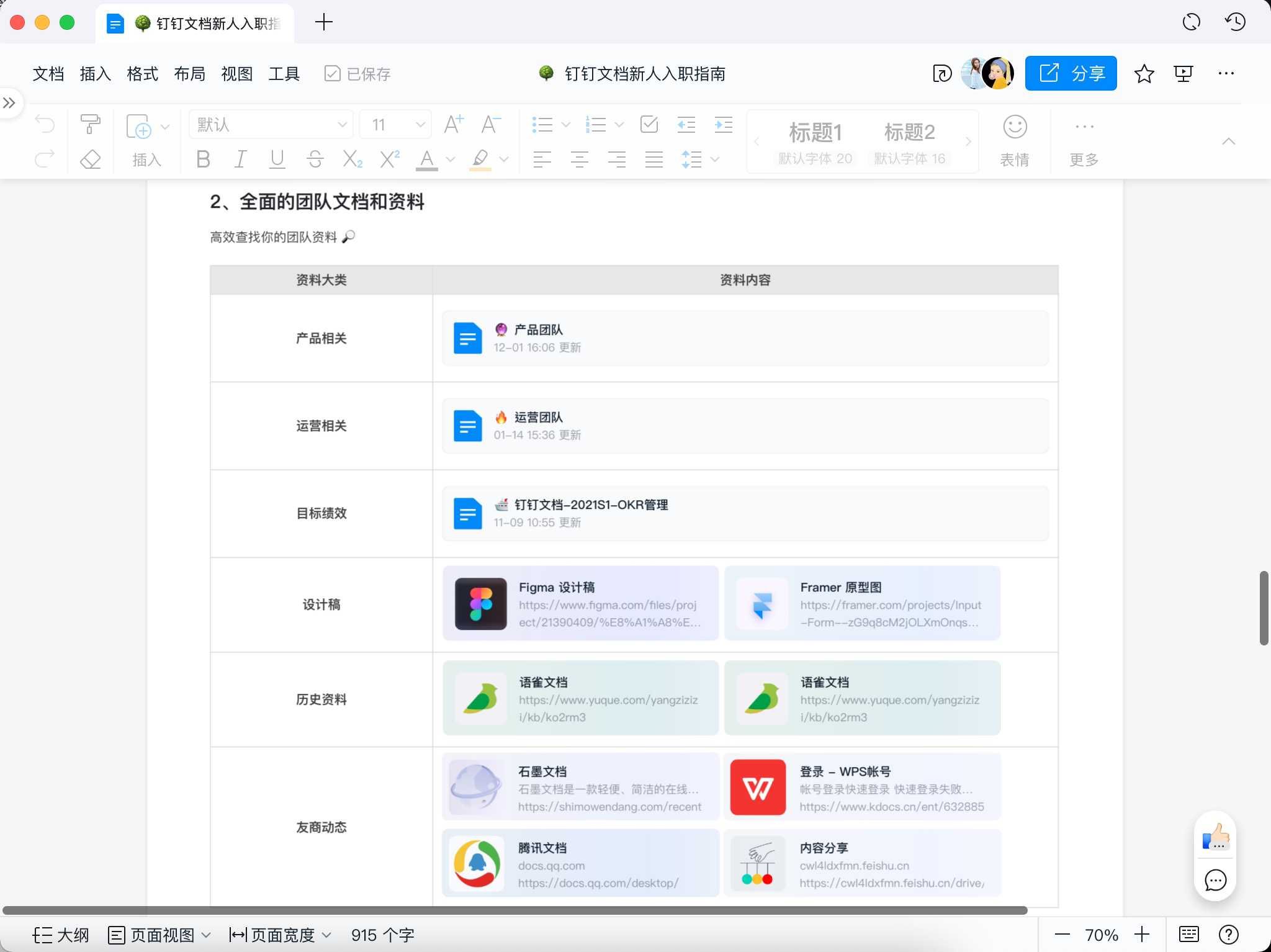The height and width of the screenshot is (952, 1271).
Task: Click the blue 分享 share button
Action: [x=1070, y=73]
